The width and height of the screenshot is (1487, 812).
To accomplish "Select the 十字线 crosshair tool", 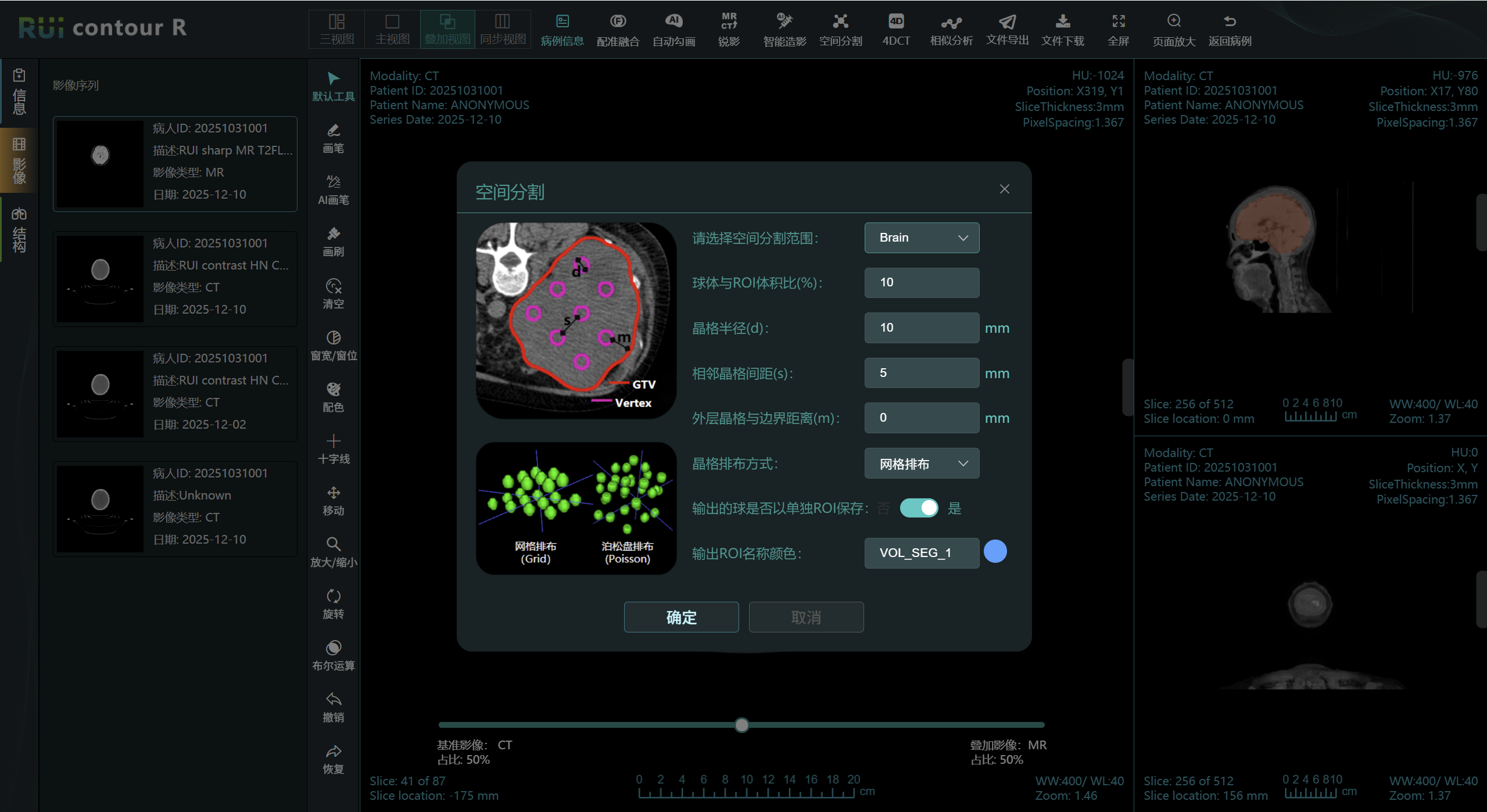I will pyautogui.click(x=333, y=448).
